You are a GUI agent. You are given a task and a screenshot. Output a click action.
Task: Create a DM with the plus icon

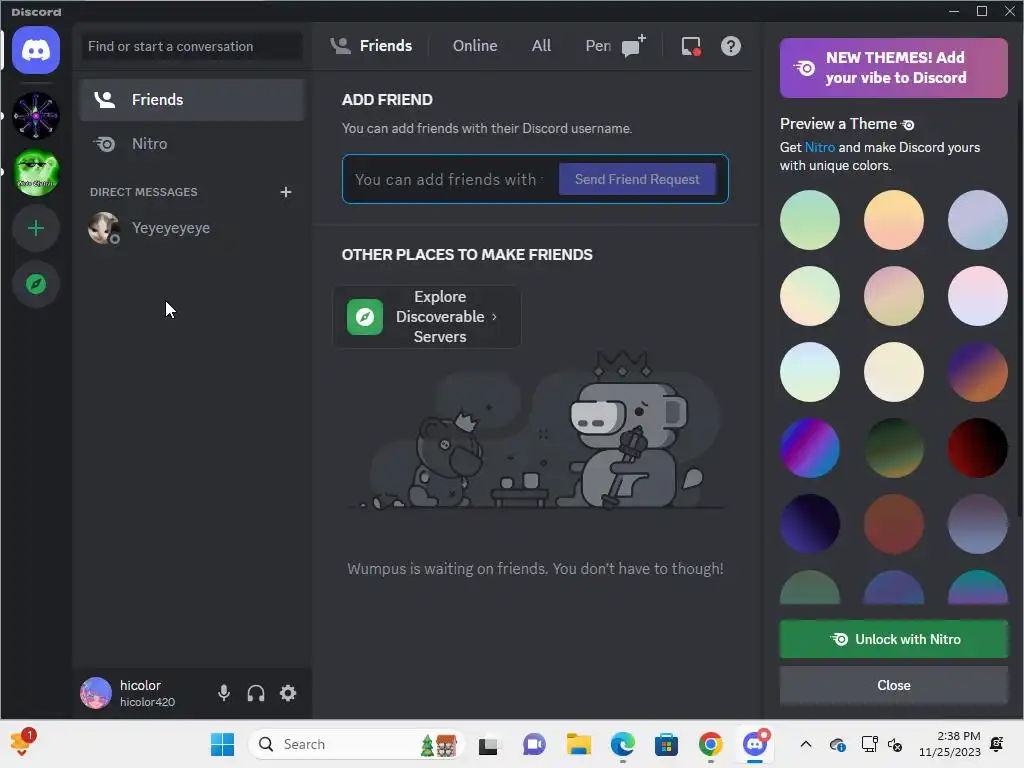click(285, 192)
